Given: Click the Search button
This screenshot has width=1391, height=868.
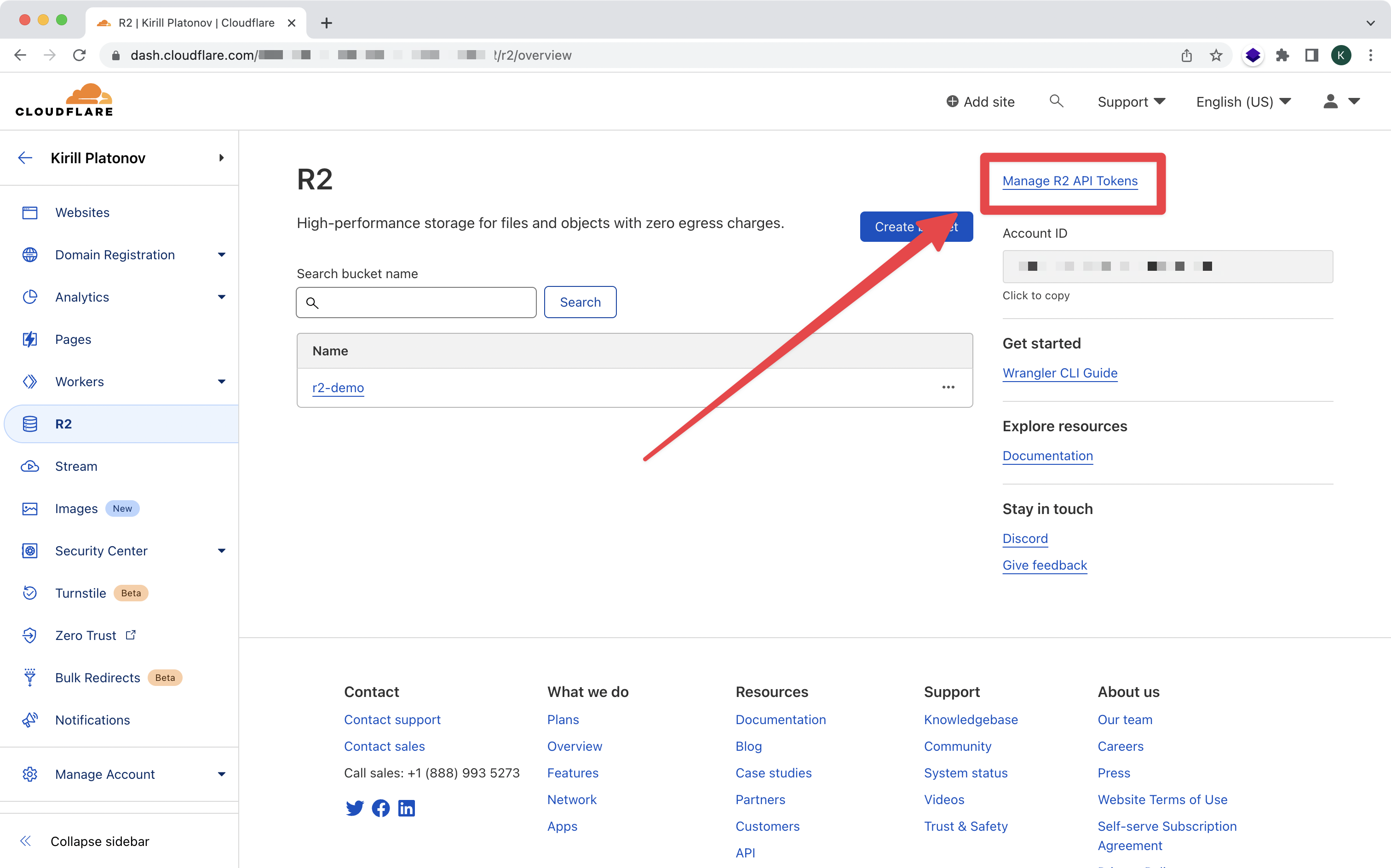Looking at the screenshot, I should click(x=580, y=302).
